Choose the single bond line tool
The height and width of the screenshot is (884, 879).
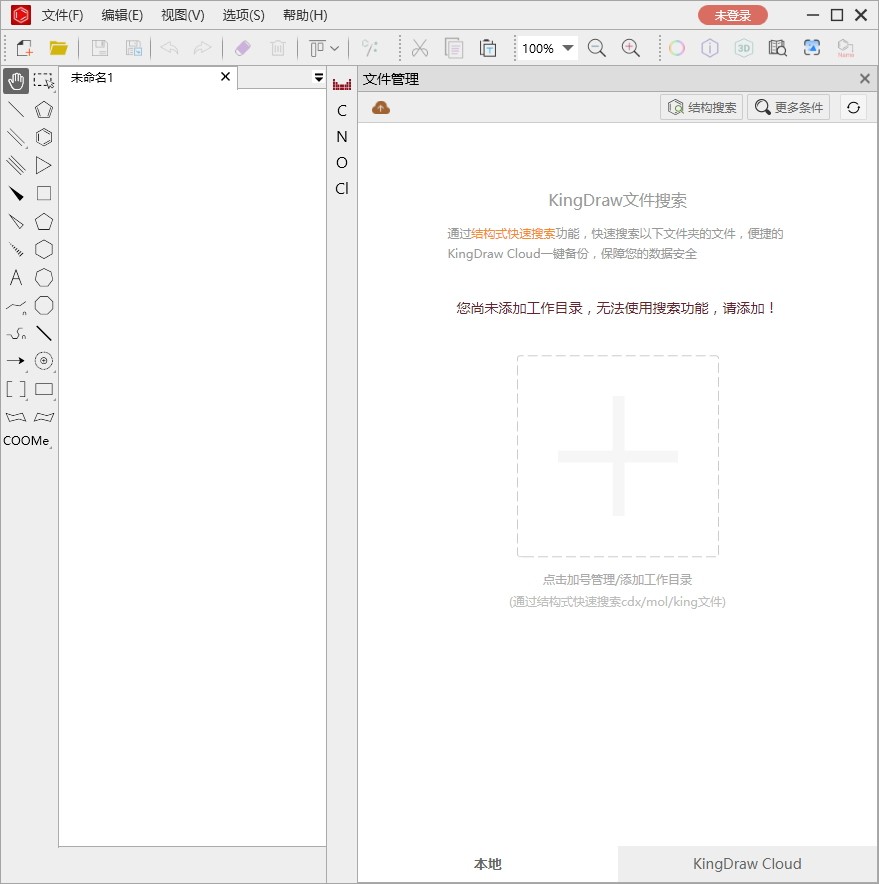coord(16,109)
